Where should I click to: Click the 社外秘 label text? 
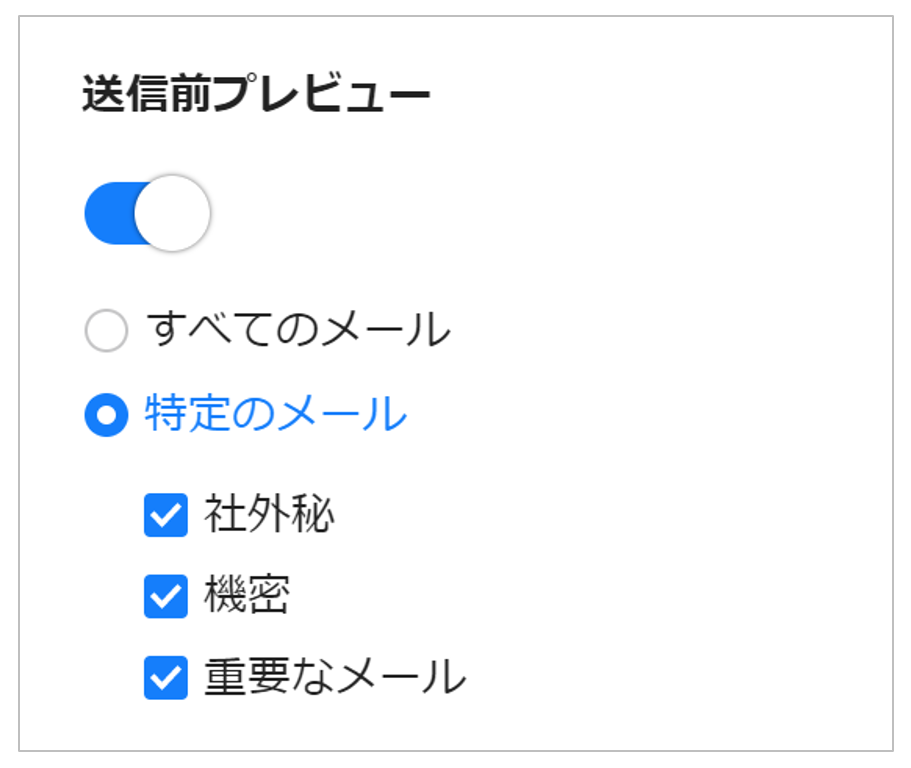pyautogui.click(x=270, y=515)
